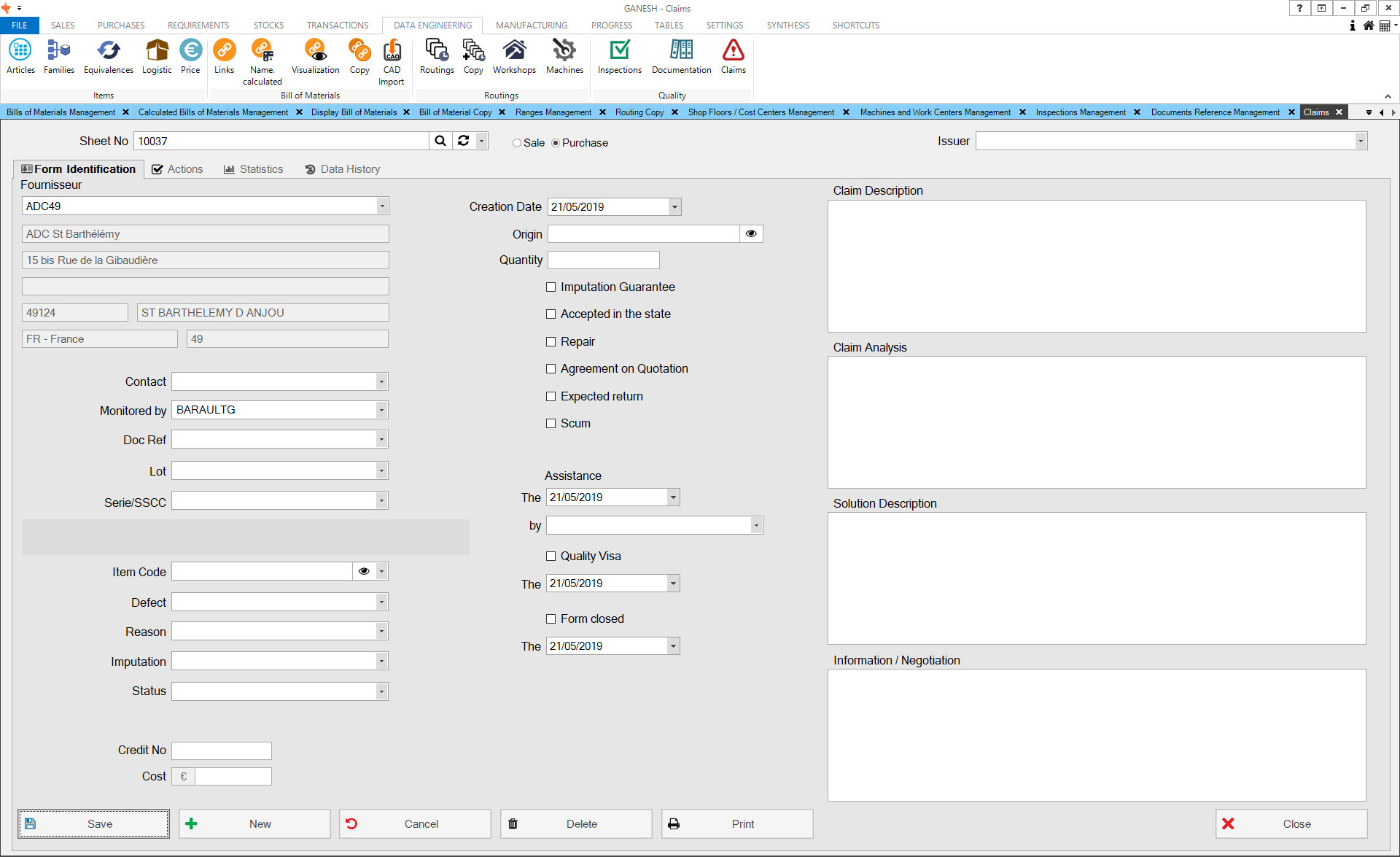Viewport: 1400px width, 857px height.
Task: Open the MANUFACTURING ribbon tab
Action: [x=531, y=25]
